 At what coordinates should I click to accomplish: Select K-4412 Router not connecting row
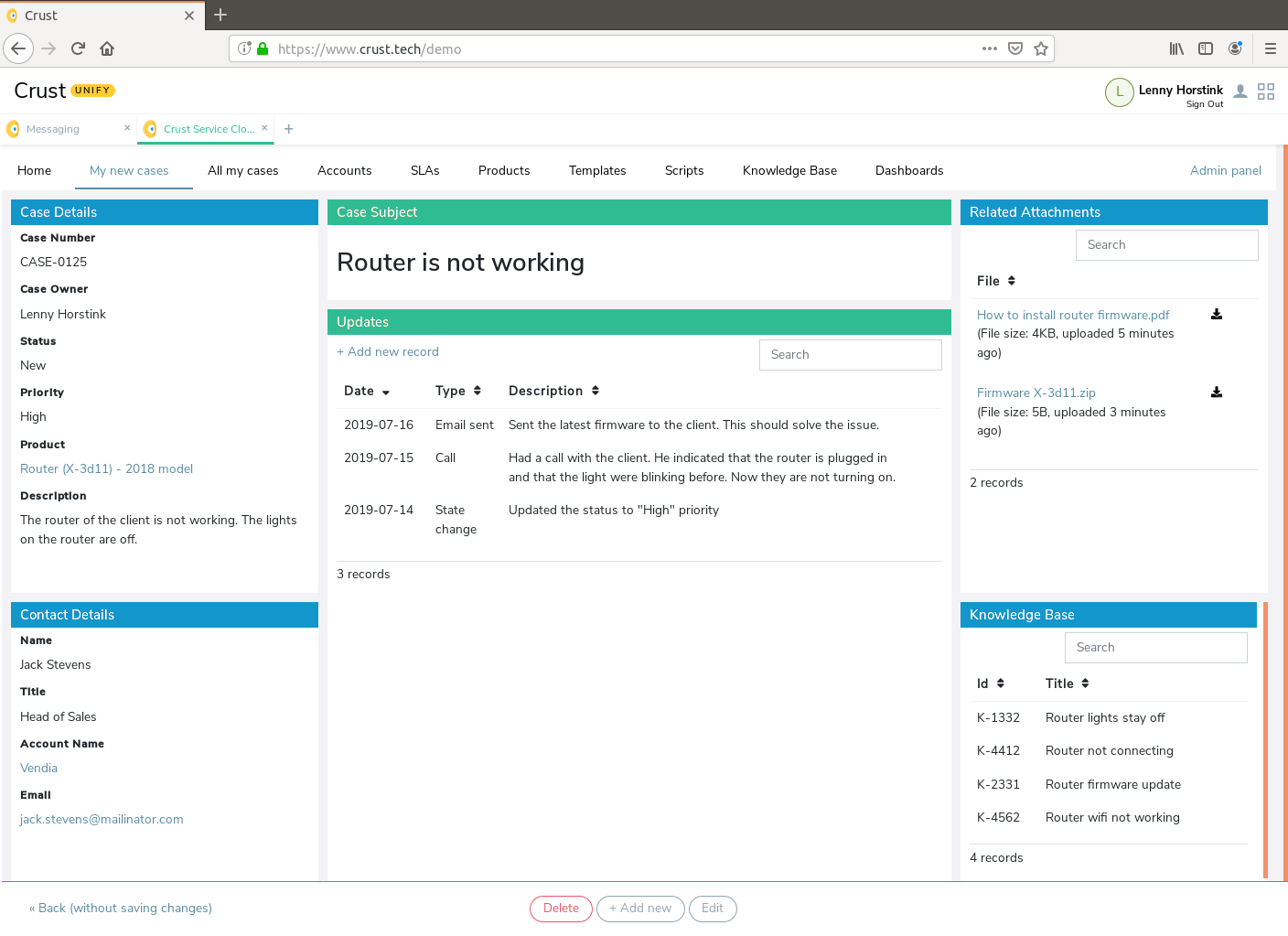click(1109, 750)
